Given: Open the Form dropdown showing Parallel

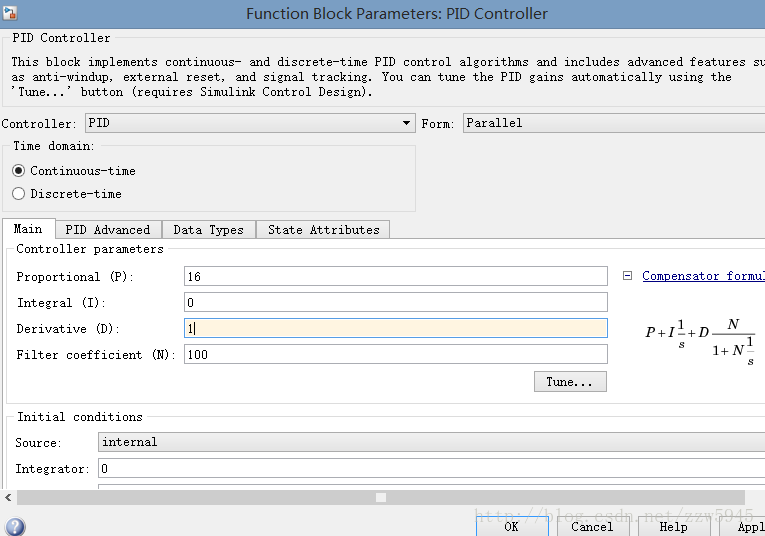Looking at the screenshot, I should 614,123.
